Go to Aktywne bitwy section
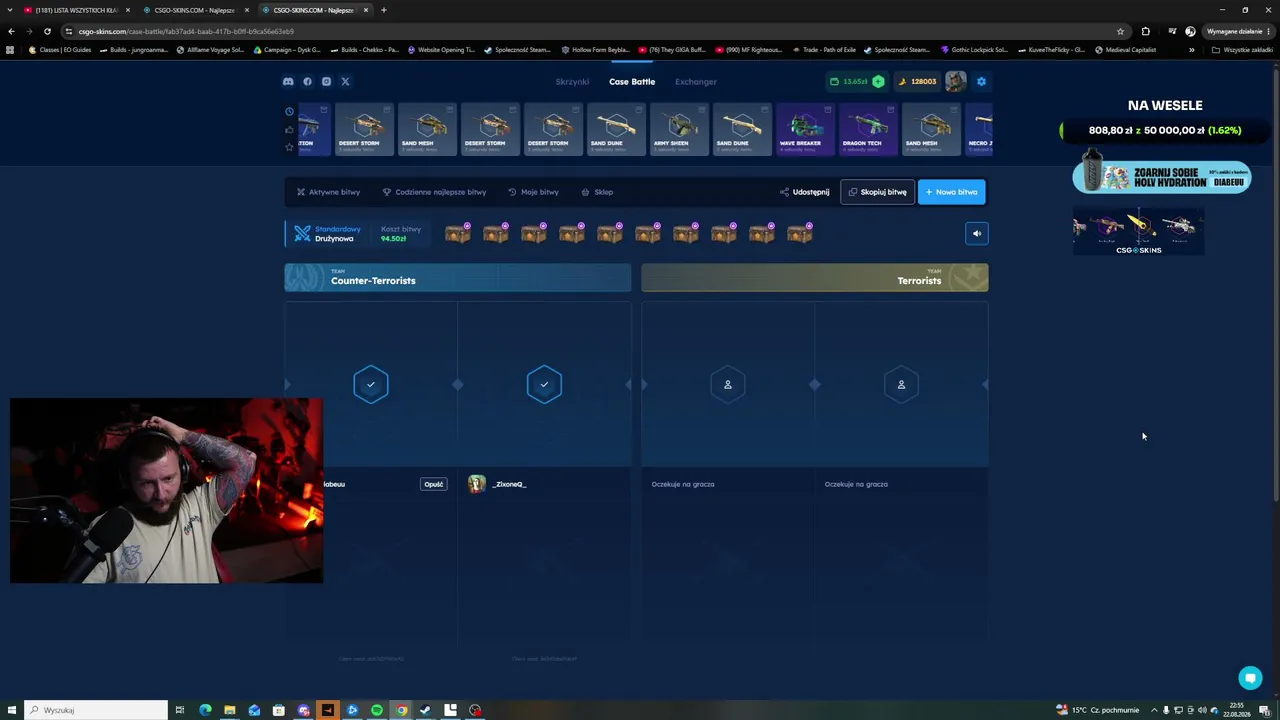 coord(328,192)
